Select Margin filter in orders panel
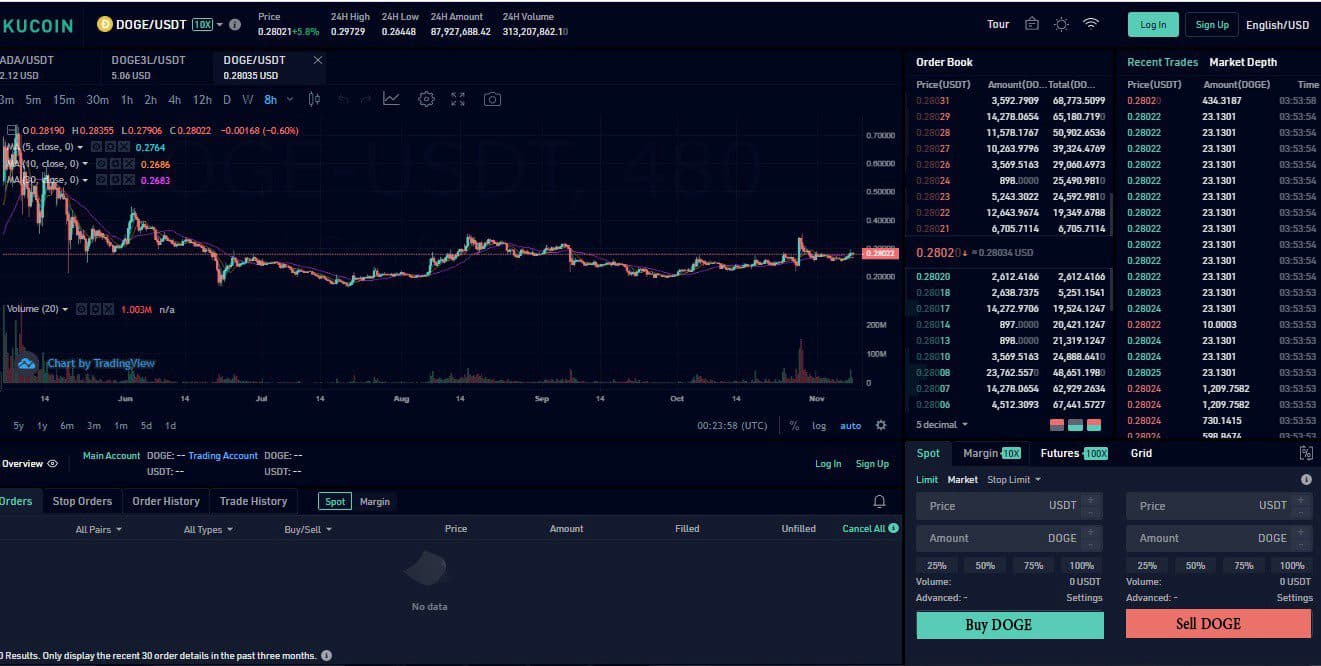The image size is (1321, 666). point(375,501)
